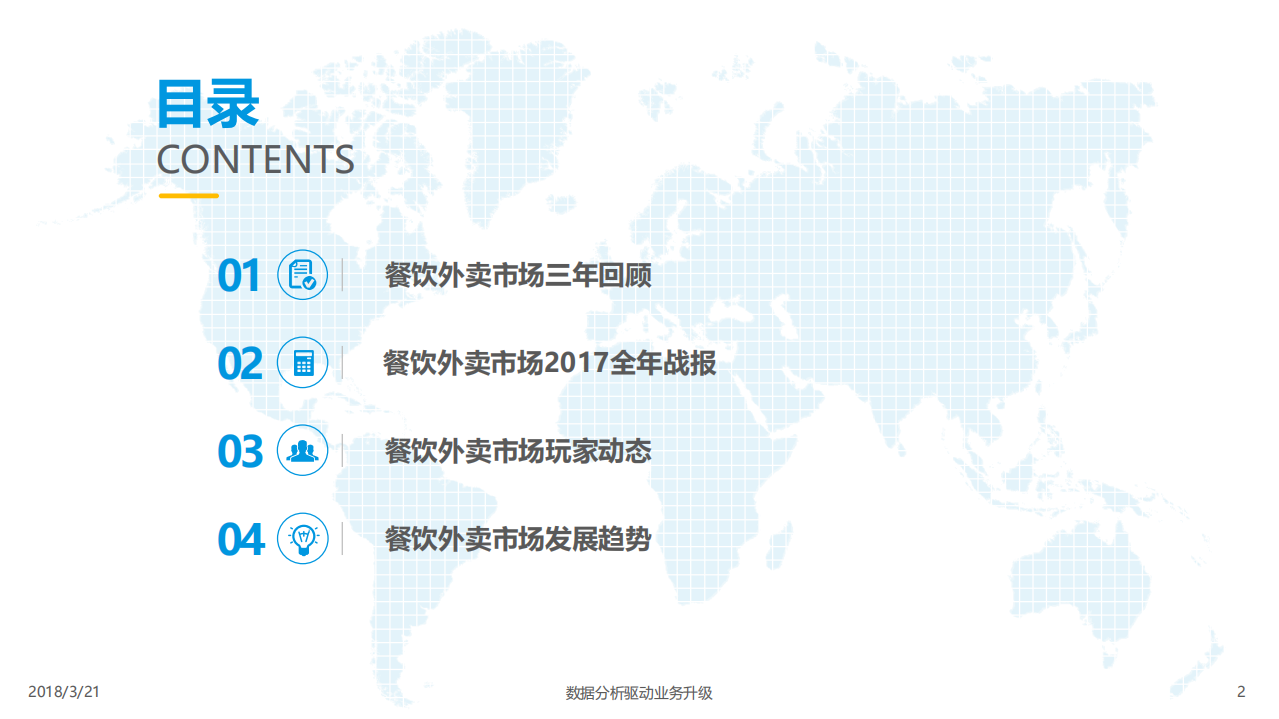
Task: Click the document checklist icon beside 01
Action: tap(303, 275)
